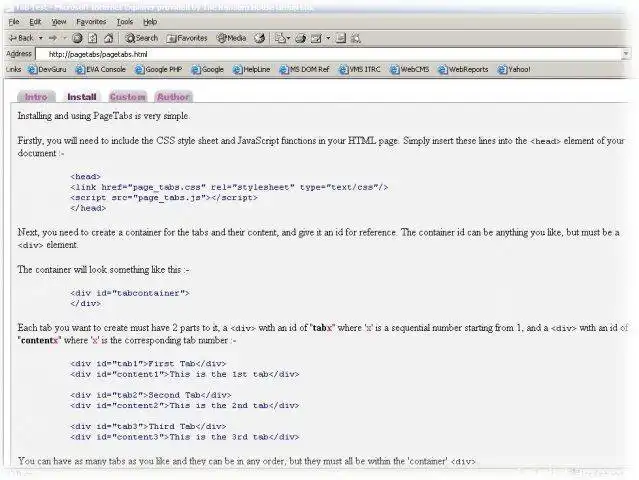Open the Help menu

(x=150, y=22)
